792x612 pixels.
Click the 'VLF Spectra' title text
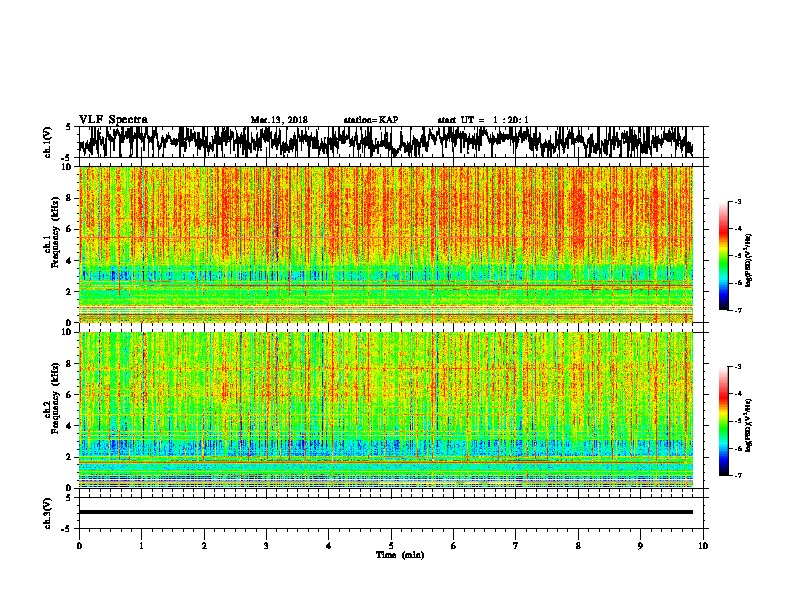point(114,119)
